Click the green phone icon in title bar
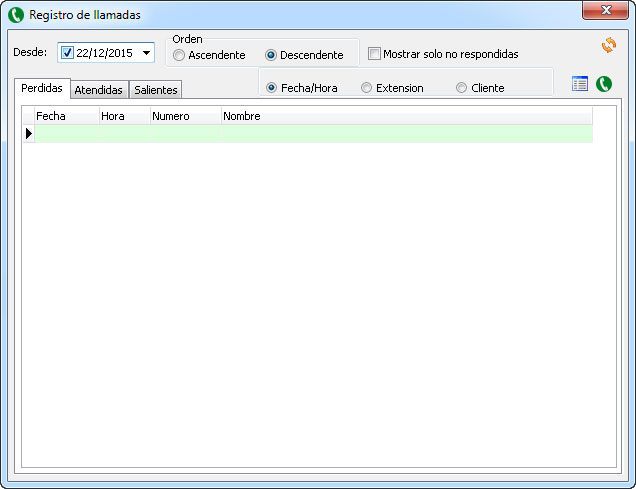Image resolution: width=636 pixels, height=489 pixels. click(x=16, y=15)
